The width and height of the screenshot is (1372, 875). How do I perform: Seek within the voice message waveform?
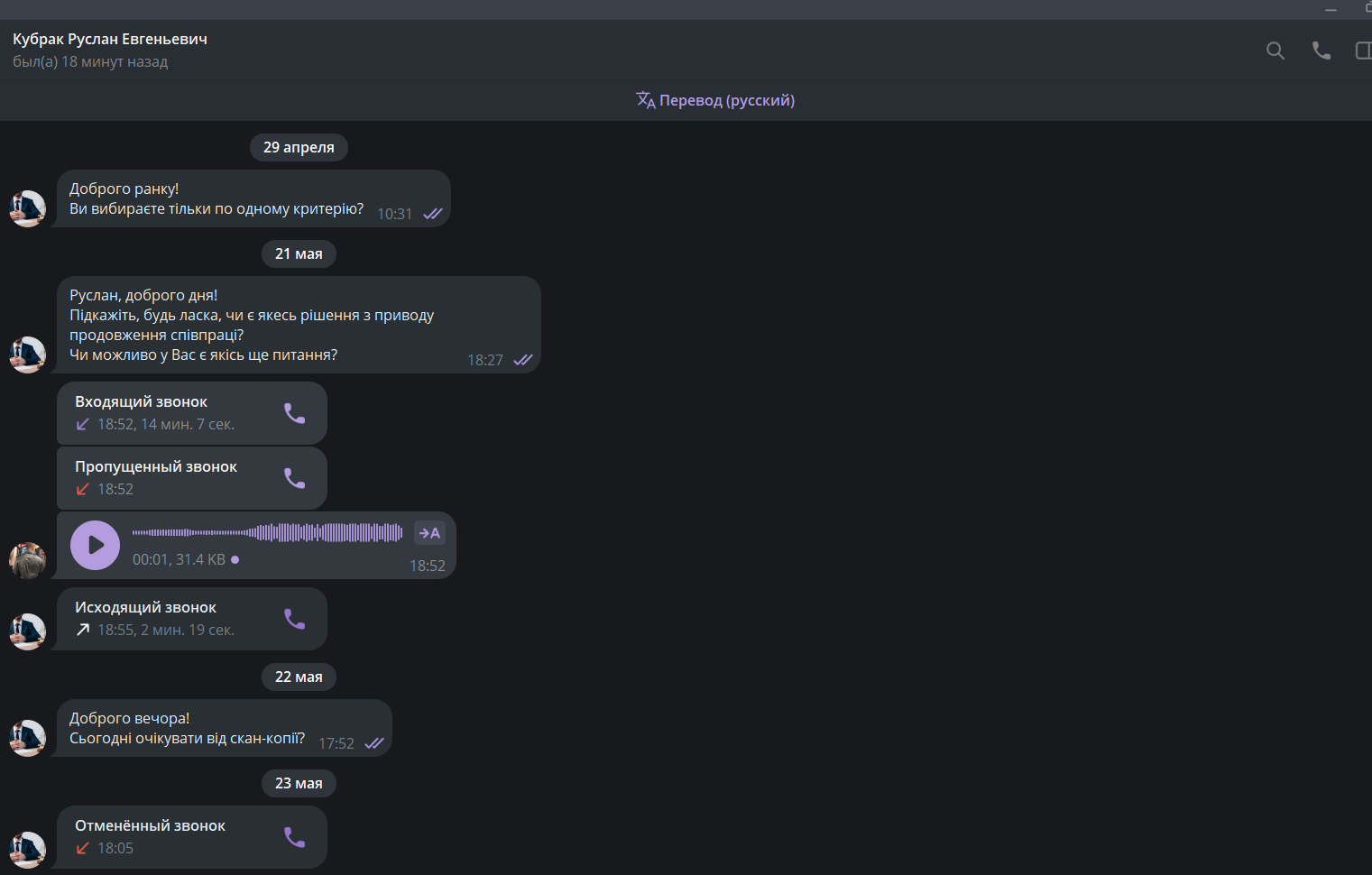[x=267, y=532]
